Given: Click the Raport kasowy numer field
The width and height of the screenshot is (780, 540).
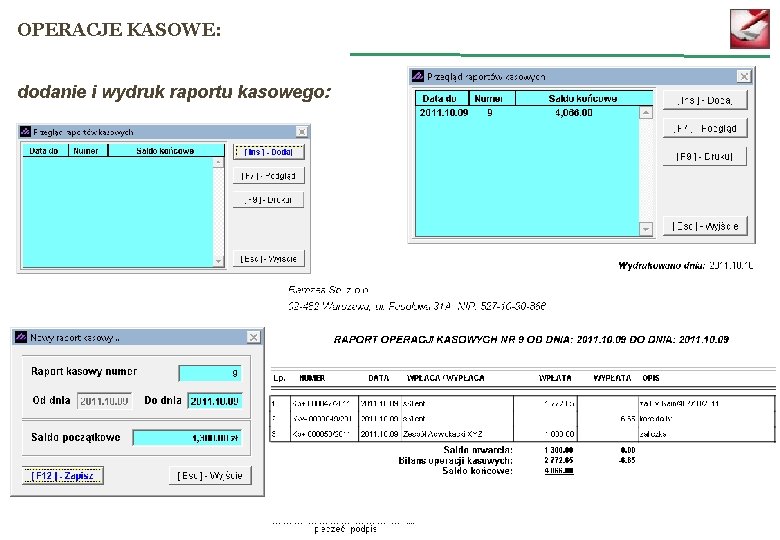Looking at the screenshot, I should click(210, 373).
